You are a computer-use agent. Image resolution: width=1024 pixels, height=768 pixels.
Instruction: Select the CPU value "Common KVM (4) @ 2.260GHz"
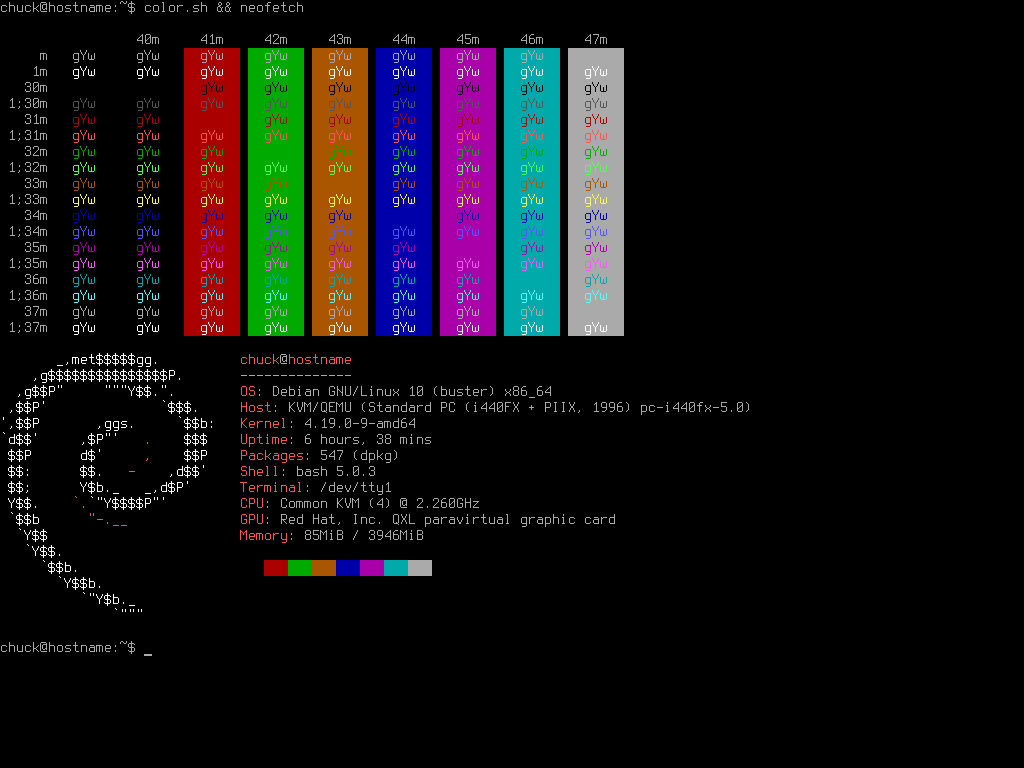[380, 504]
